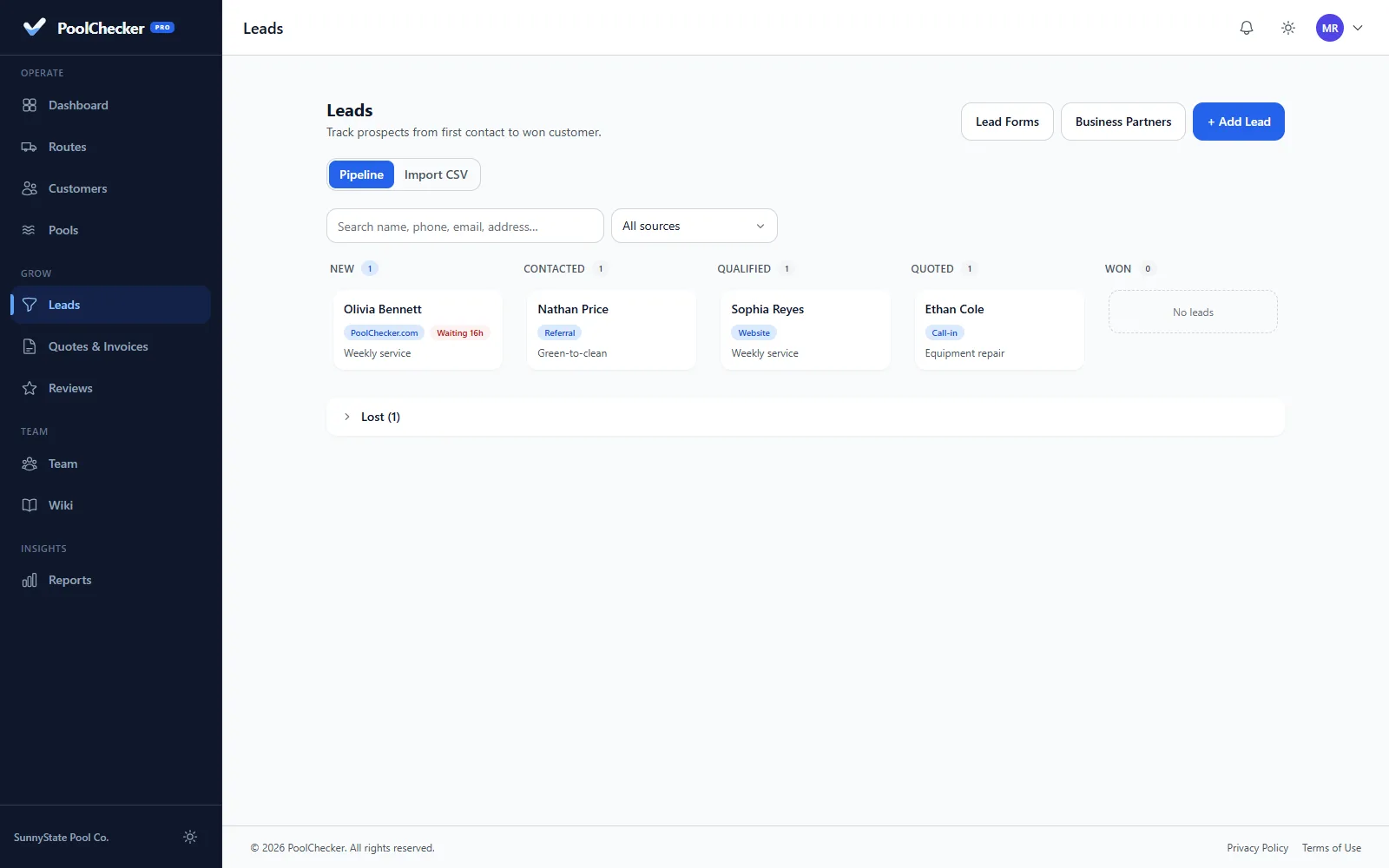The width and height of the screenshot is (1389, 868).
Task: Click the + Add Lead button
Action: [1239, 122]
